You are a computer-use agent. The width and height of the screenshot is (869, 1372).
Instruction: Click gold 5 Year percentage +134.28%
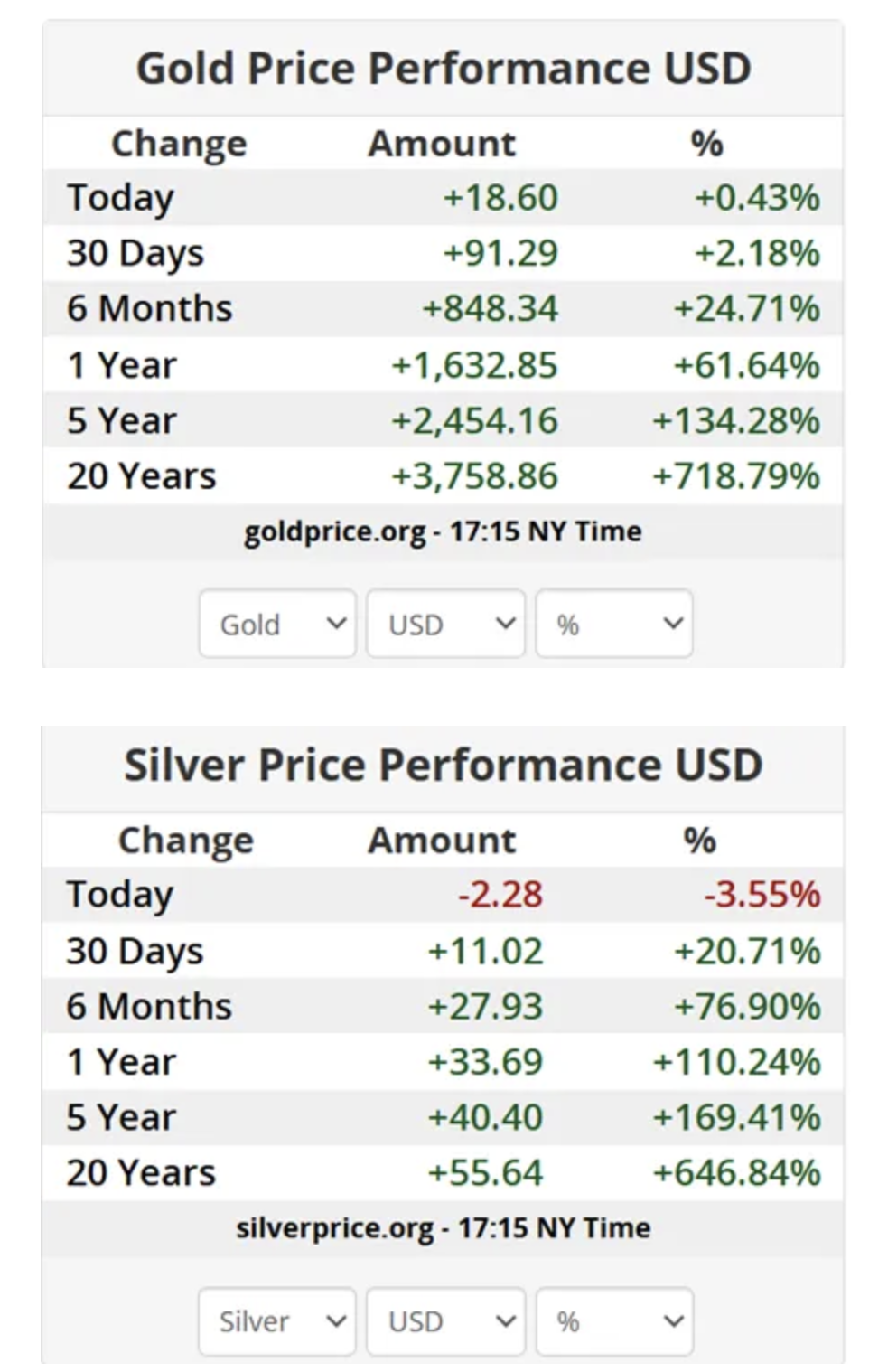pos(736,421)
